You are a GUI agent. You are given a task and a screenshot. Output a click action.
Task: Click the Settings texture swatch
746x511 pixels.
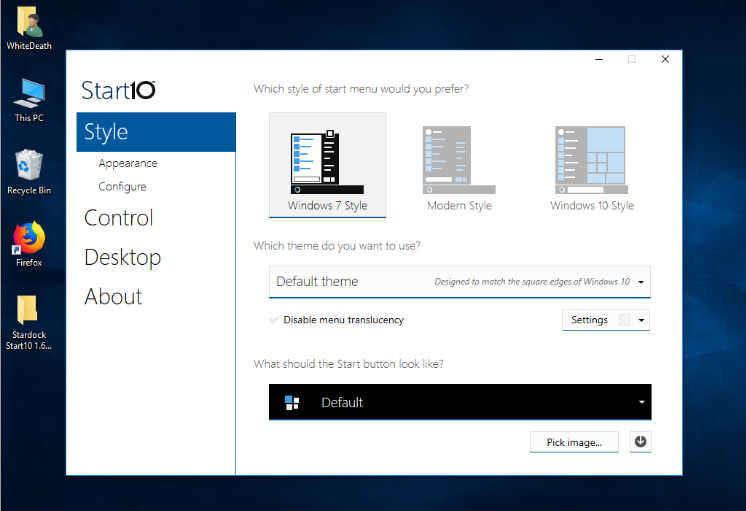tap(624, 320)
